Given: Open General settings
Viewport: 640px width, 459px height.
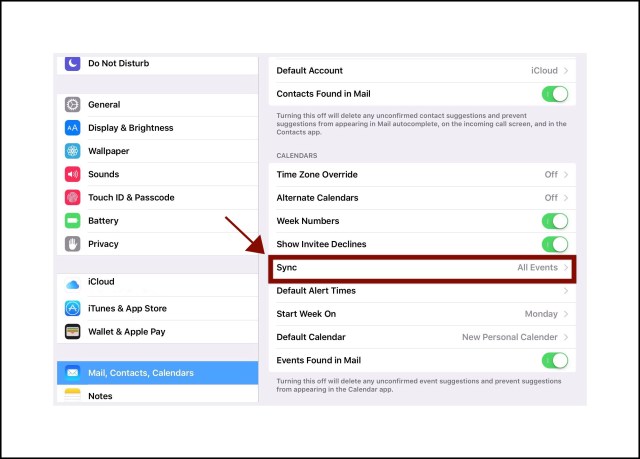Looking at the screenshot, I should [x=158, y=105].
